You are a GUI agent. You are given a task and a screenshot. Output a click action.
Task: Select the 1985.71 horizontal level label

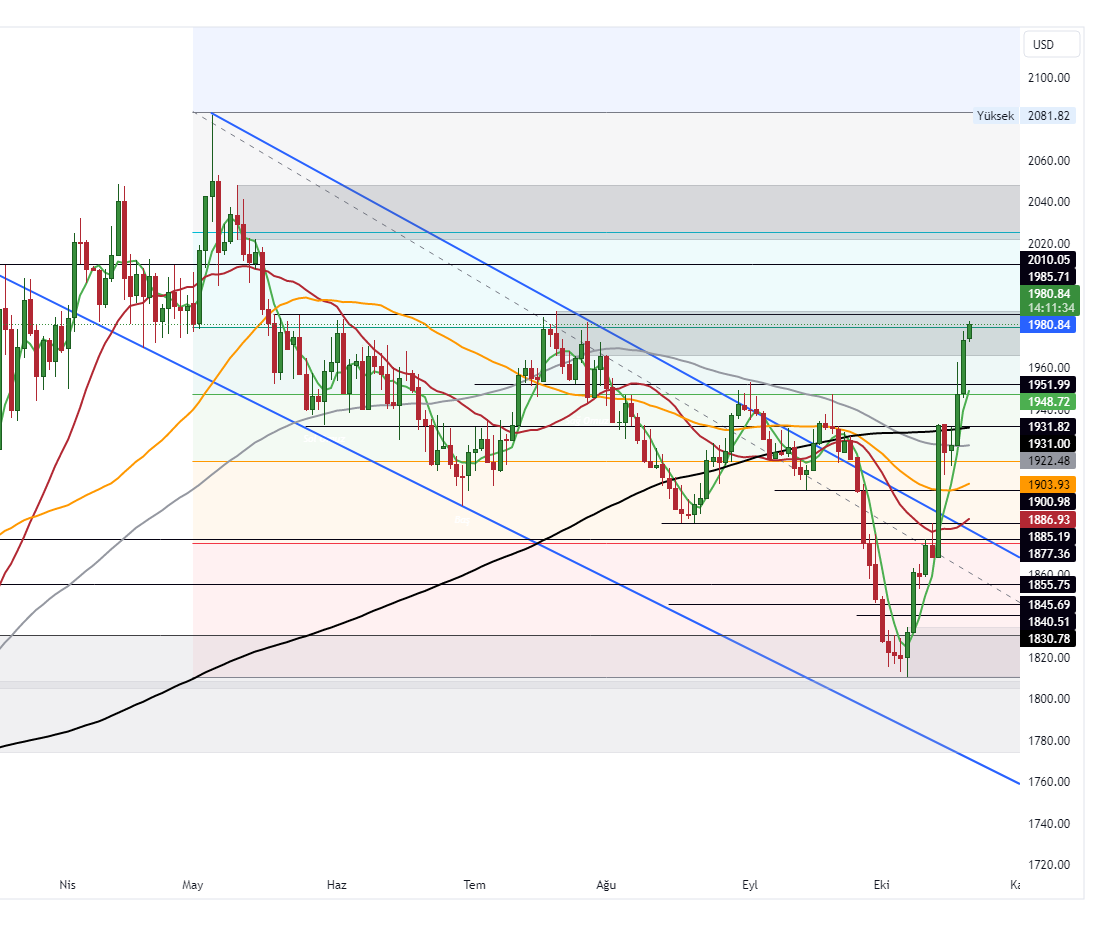tap(1049, 276)
